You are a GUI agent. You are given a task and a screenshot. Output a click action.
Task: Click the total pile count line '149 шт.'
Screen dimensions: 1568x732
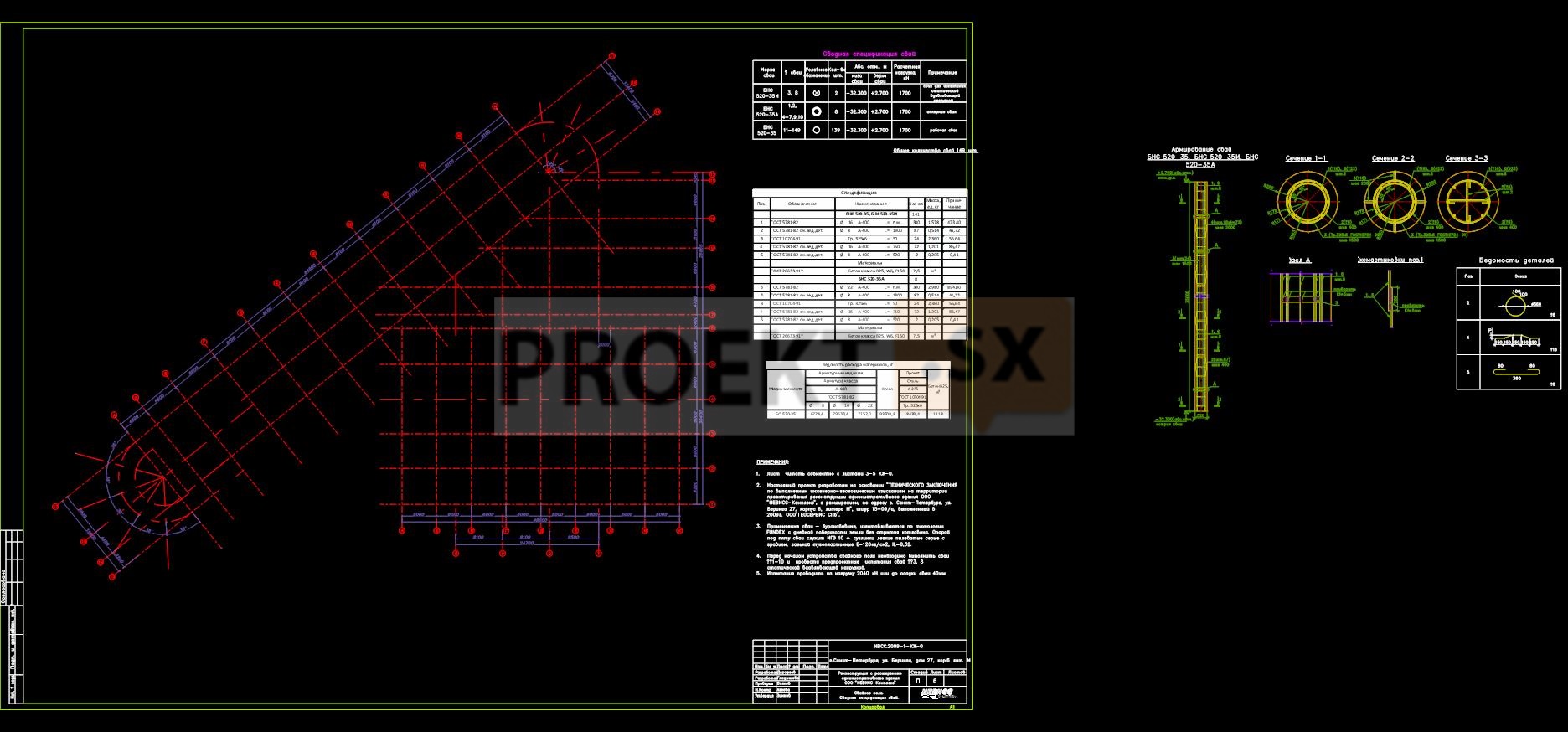point(936,151)
